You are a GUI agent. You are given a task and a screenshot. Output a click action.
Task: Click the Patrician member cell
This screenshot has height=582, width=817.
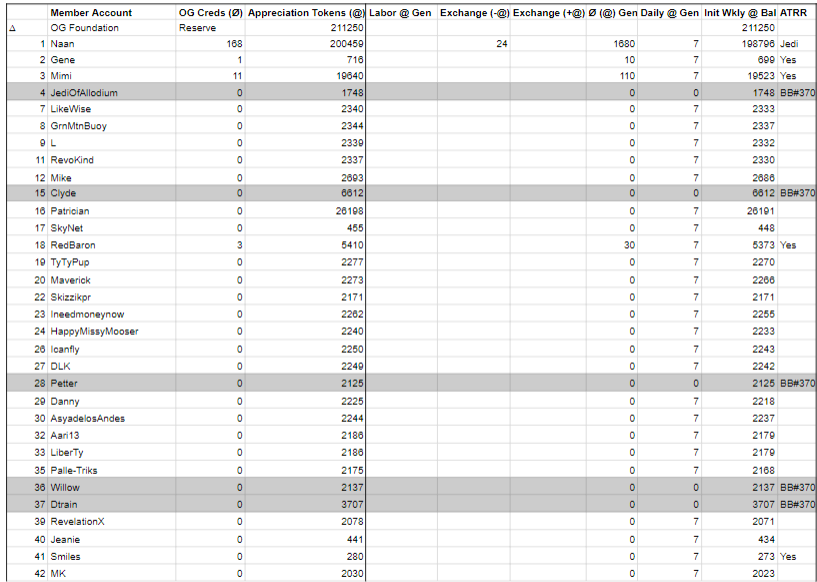pyautogui.click(x=112, y=211)
